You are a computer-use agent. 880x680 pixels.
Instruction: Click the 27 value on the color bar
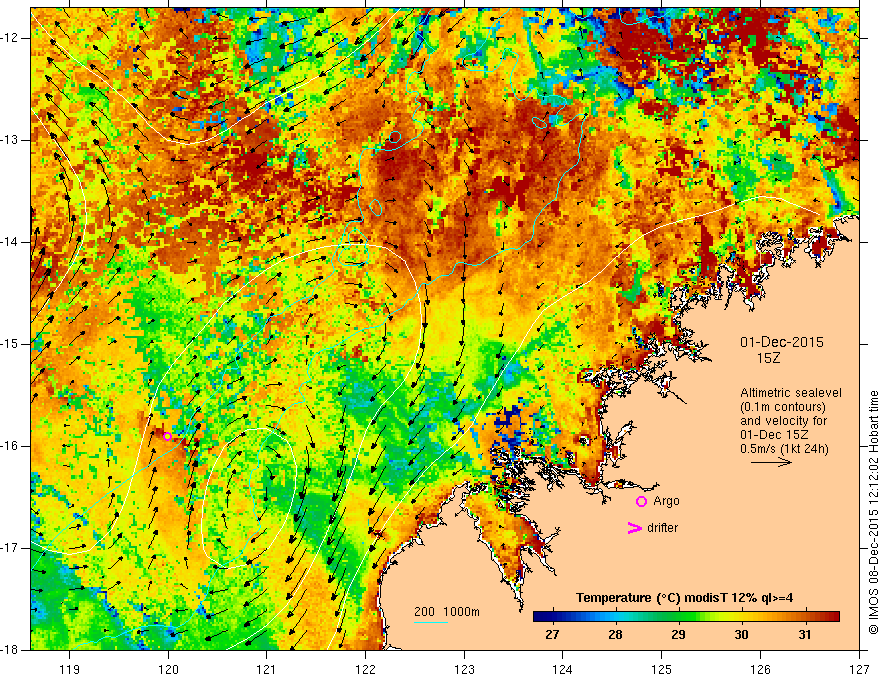(x=552, y=635)
